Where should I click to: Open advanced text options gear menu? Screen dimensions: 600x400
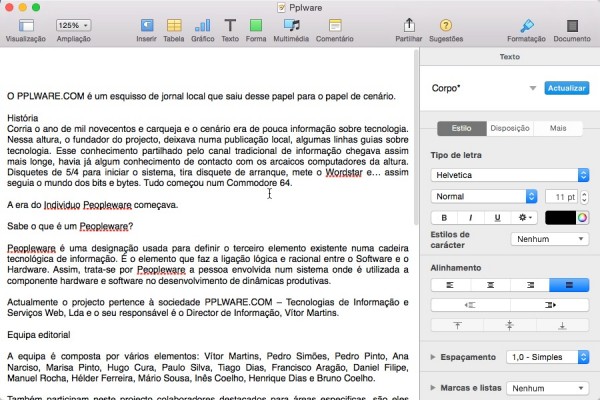(524, 217)
